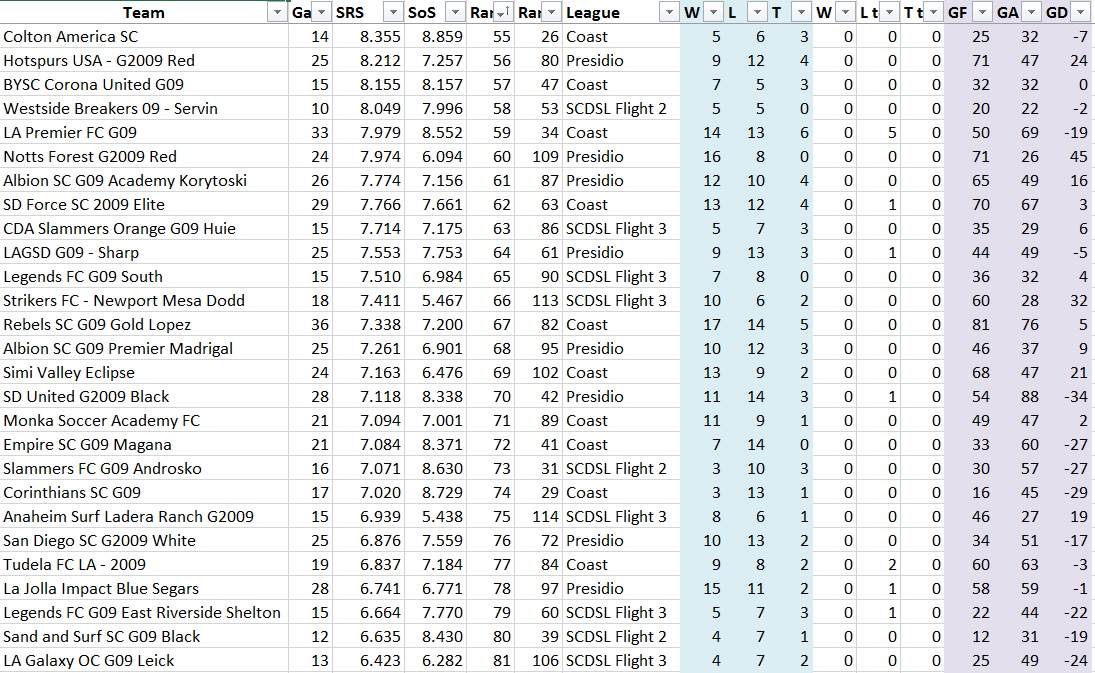This screenshot has width=1095, height=673.
Task: Open the L t column filter arrow
Action: click(890, 12)
